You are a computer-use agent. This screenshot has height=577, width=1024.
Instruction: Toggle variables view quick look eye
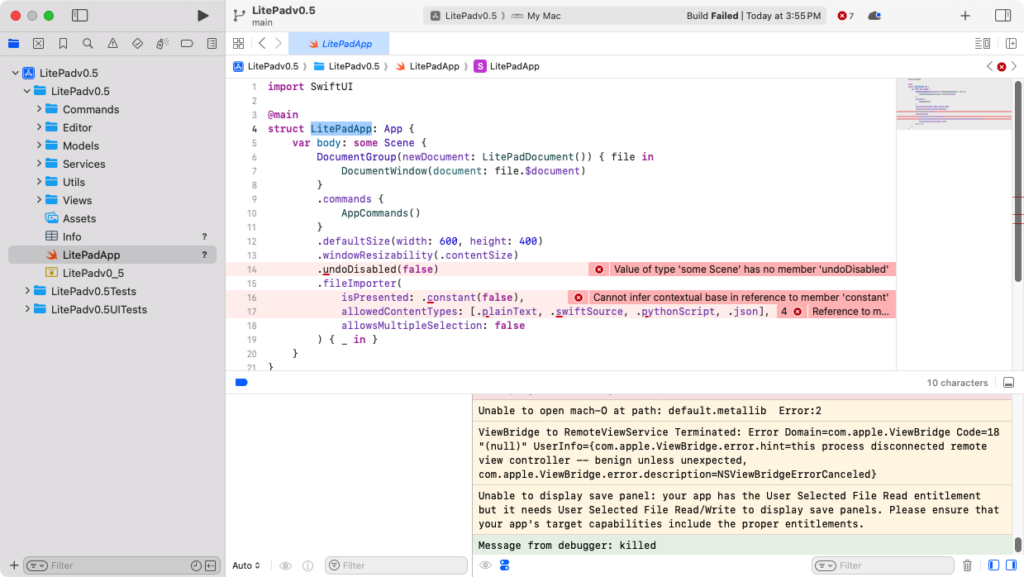pyautogui.click(x=285, y=566)
